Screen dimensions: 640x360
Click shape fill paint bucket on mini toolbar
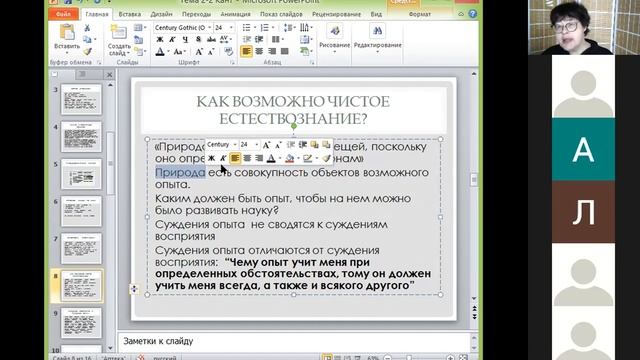click(289, 158)
